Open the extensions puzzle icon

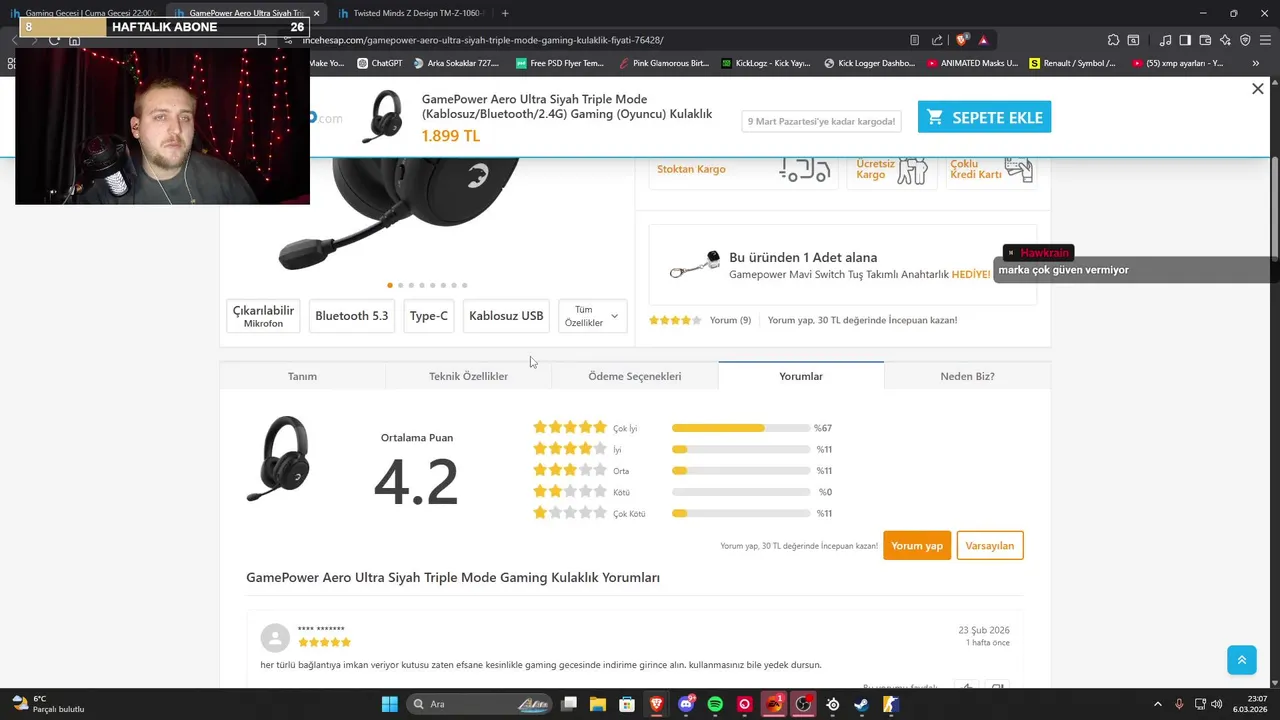coord(1113,40)
